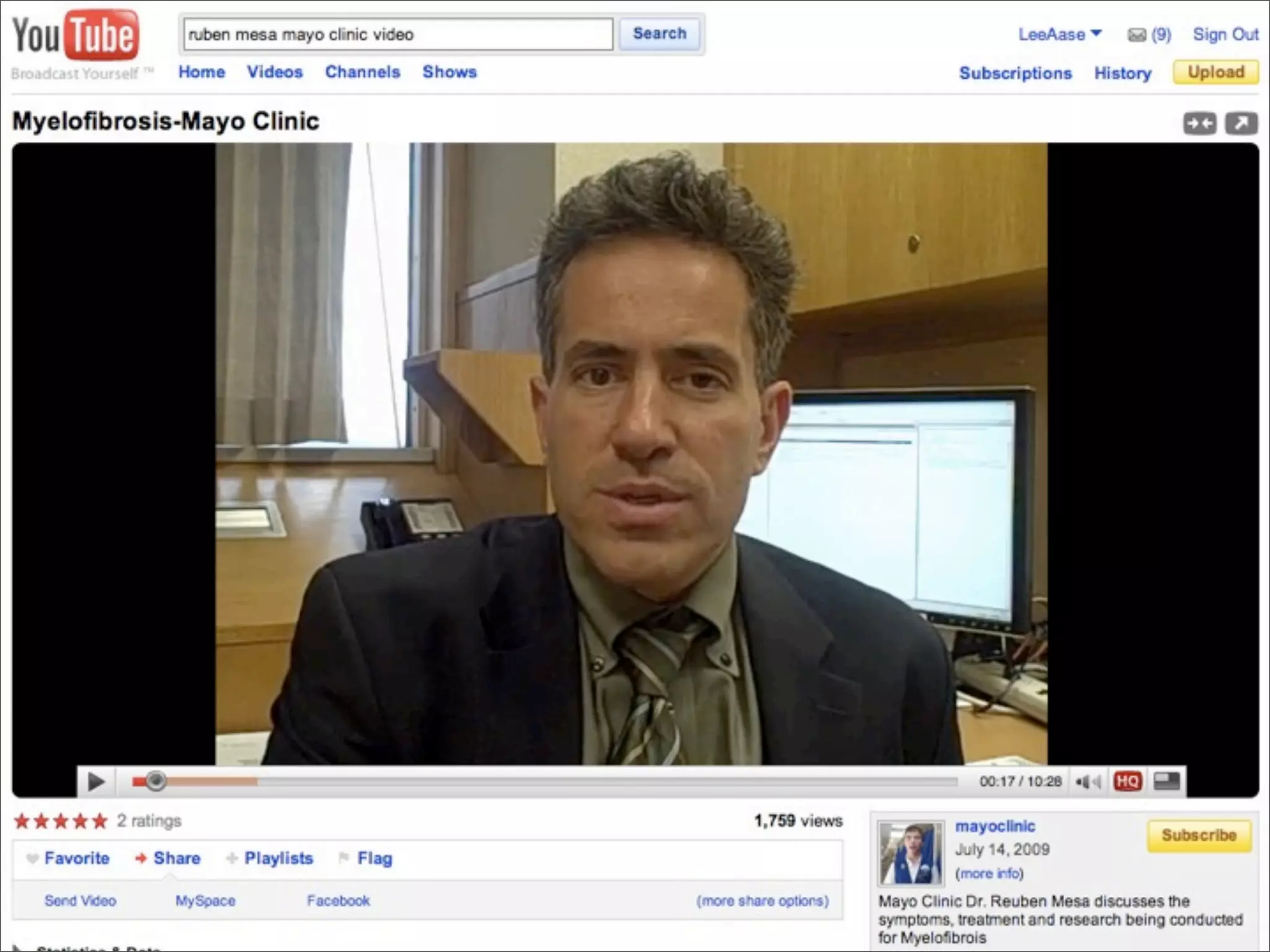Add video to Favorite
Image resolution: width=1270 pixels, height=952 pixels.
pyautogui.click(x=76, y=858)
